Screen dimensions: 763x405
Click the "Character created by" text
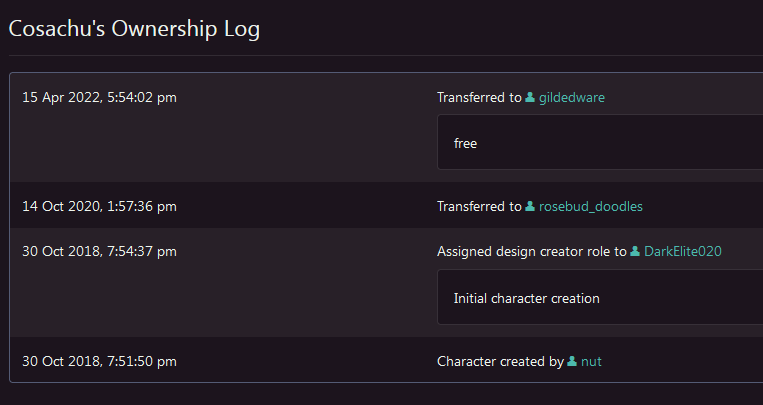click(500, 361)
